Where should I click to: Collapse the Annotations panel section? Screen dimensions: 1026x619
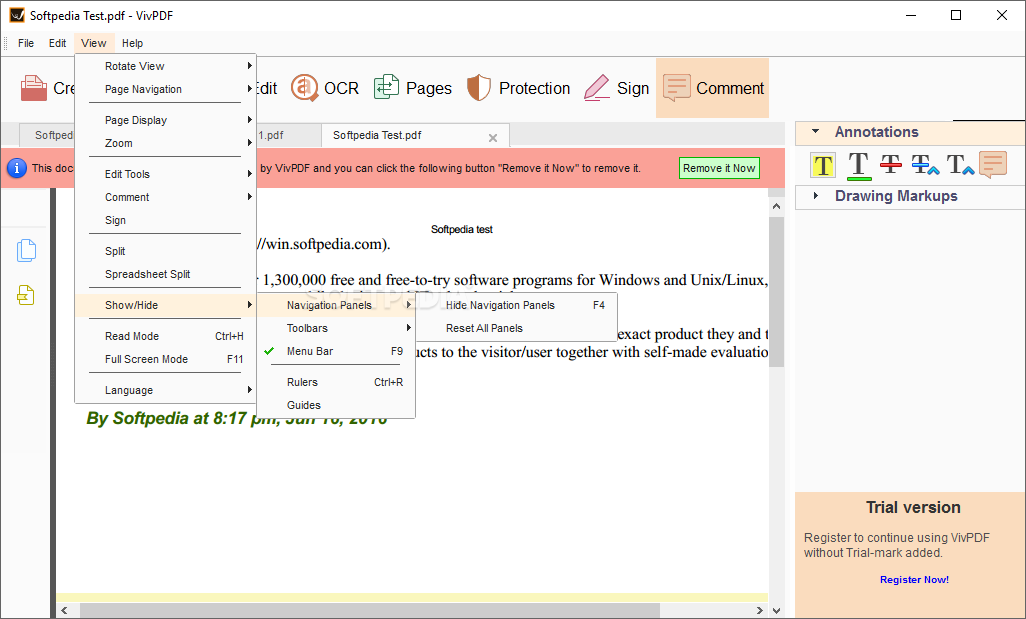click(x=815, y=132)
